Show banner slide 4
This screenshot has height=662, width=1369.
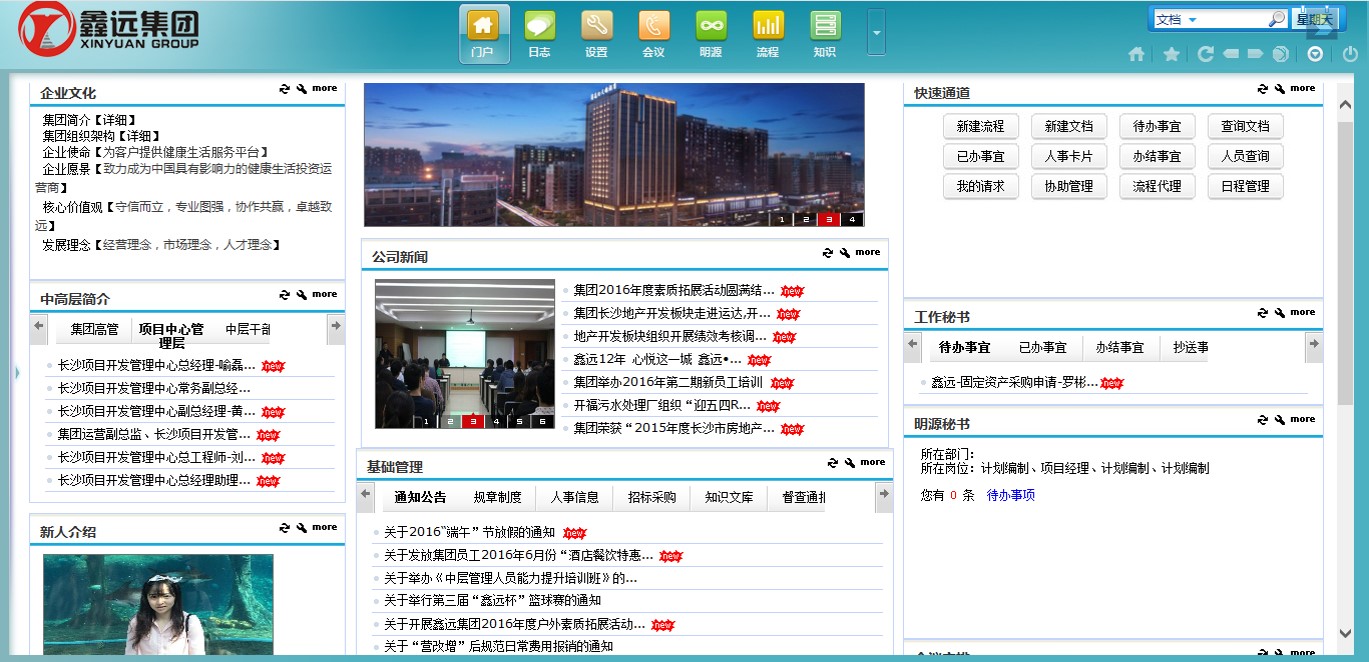(852, 219)
